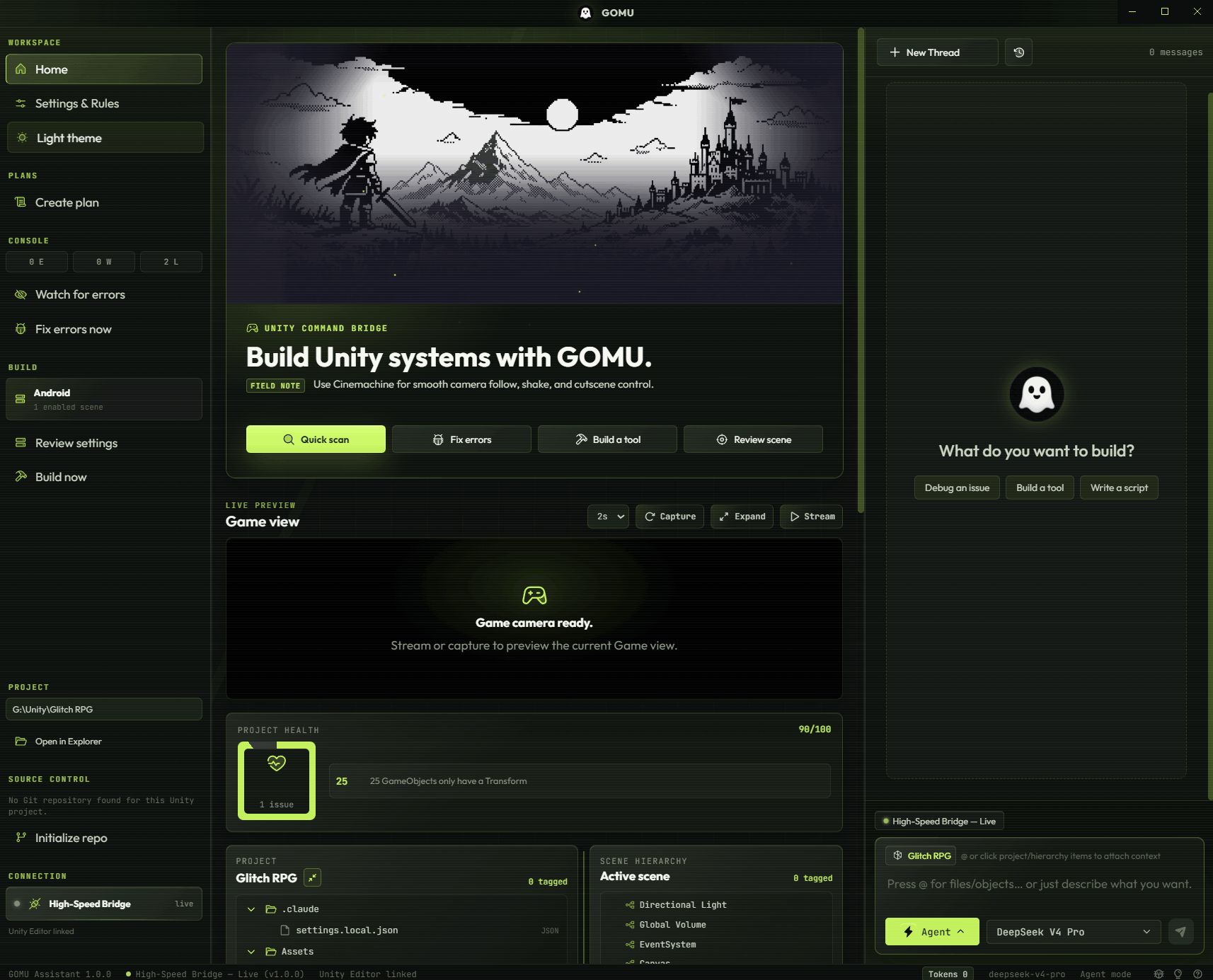Click the lightbulb icon in status bar

click(1178, 974)
